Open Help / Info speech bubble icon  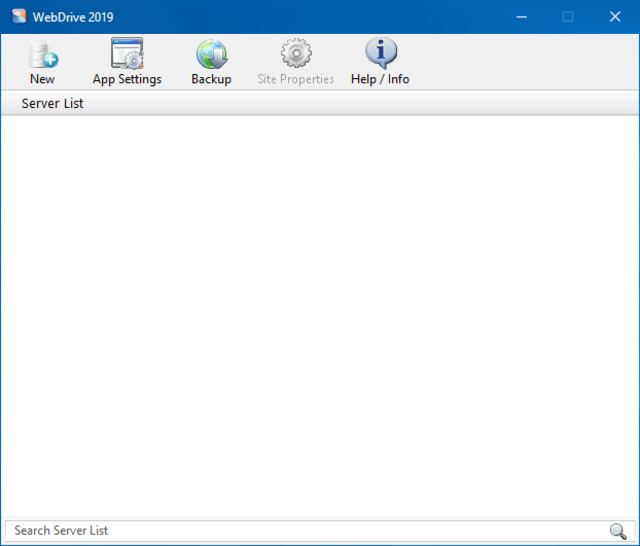click(x=380, y=54)
